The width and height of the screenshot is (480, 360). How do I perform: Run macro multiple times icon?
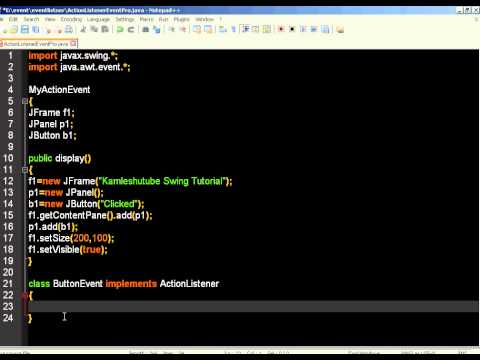pyautogui.click(x=314, y=30)
